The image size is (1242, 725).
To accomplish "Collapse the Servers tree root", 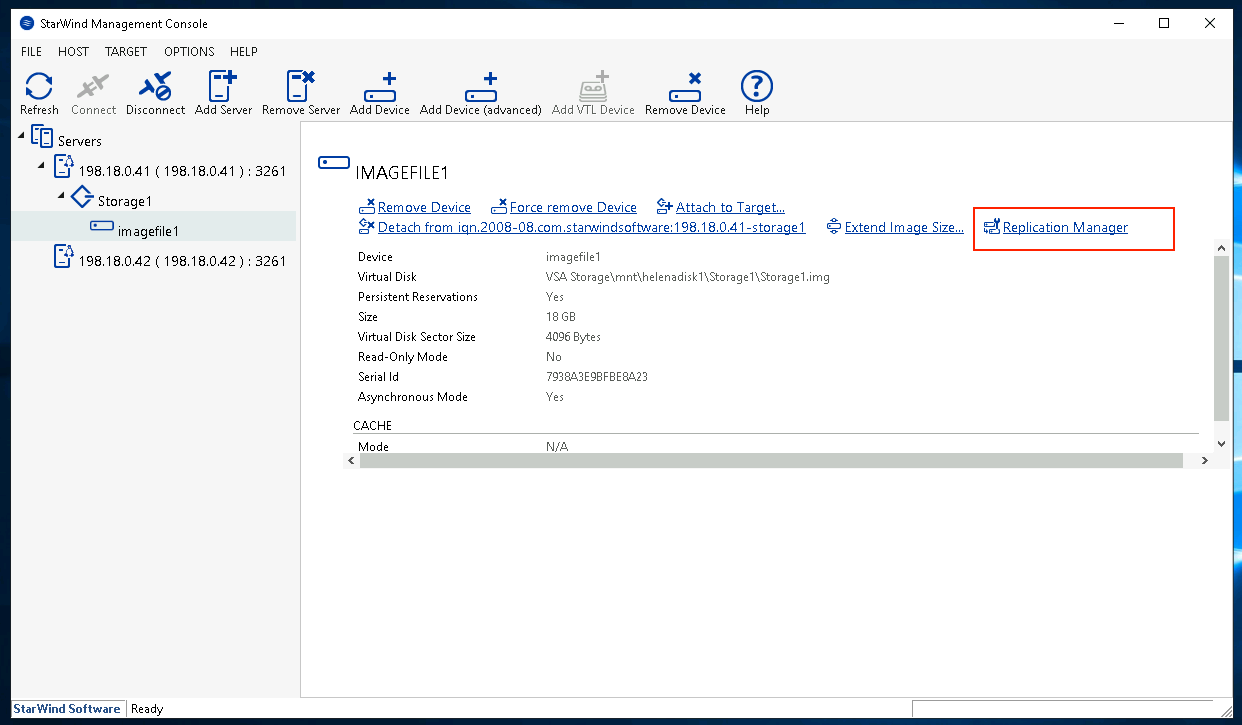I will point(22,136).
